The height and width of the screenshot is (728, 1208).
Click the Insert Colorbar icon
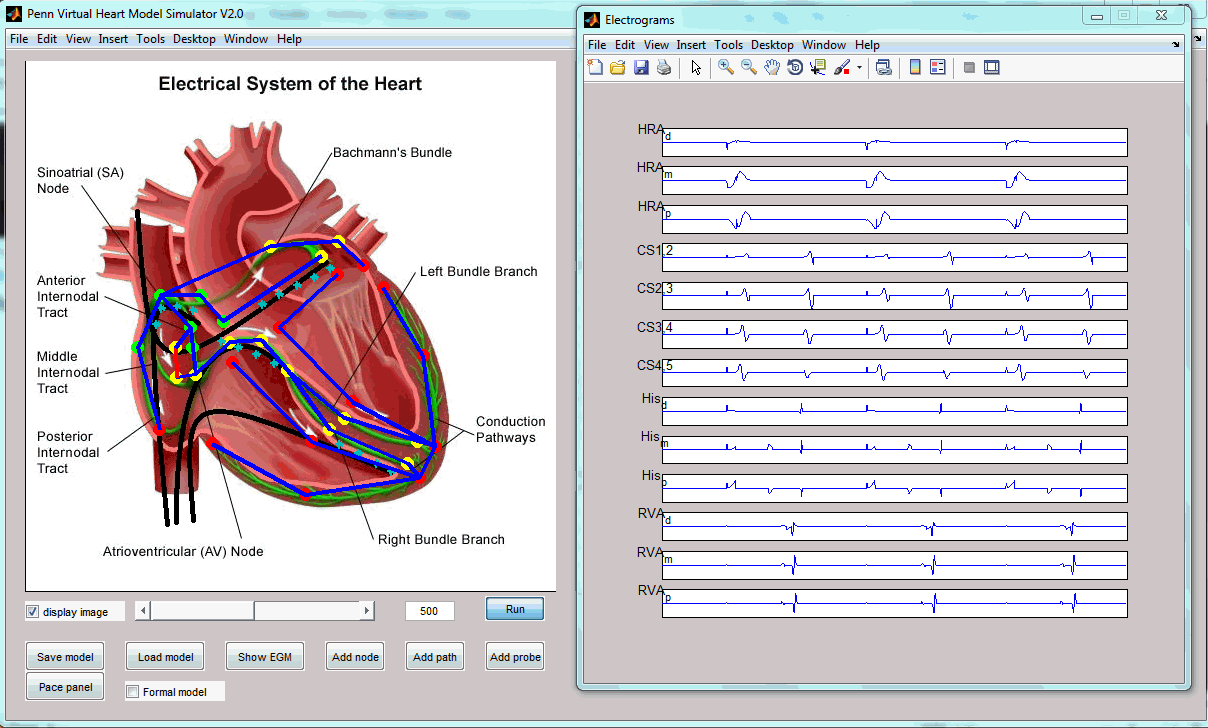(914, 68)
